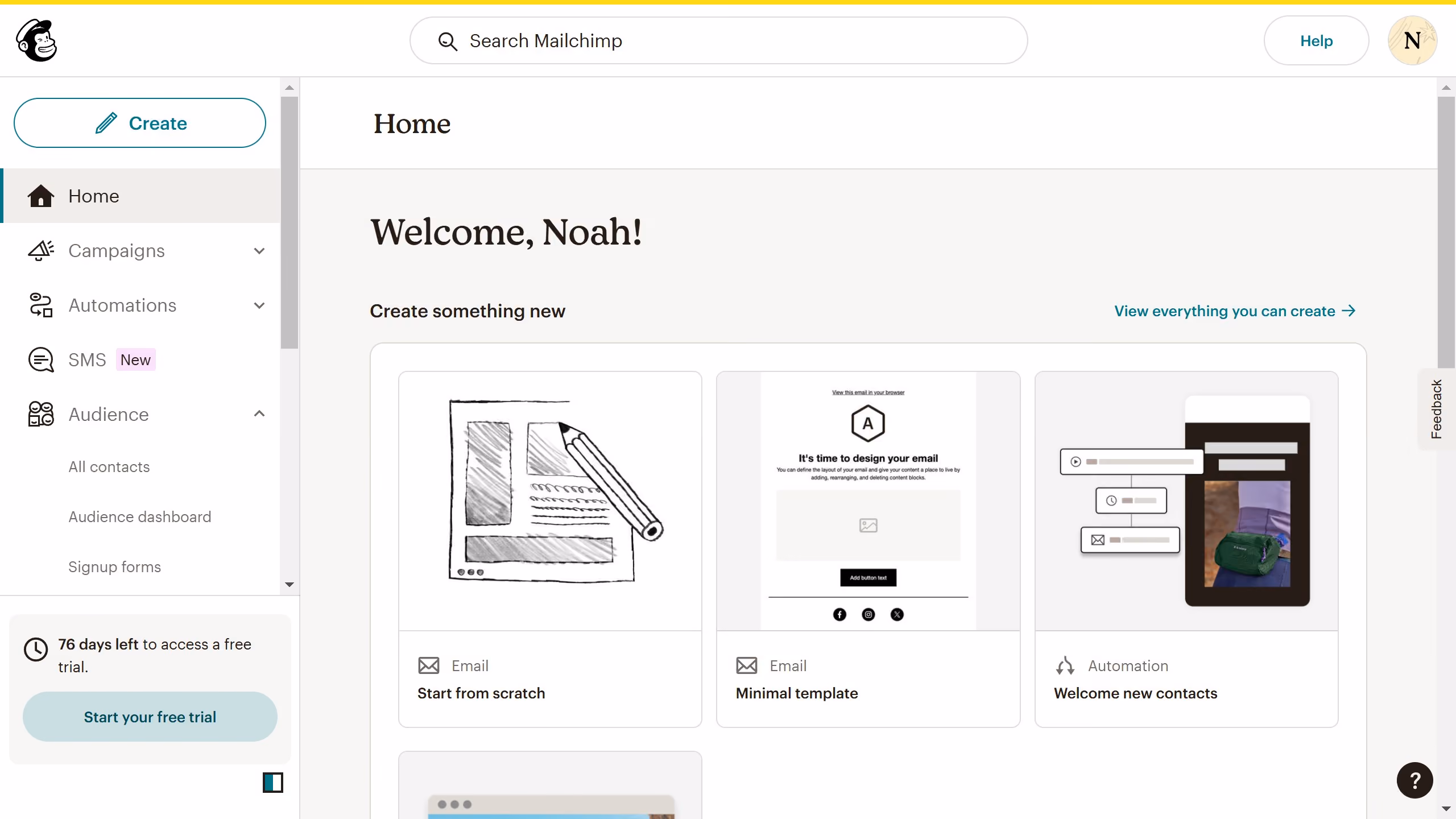Screen dimensions: 1456x819
Task: Click envelope icon on Start from scratch card
Action: pos(429,665)
